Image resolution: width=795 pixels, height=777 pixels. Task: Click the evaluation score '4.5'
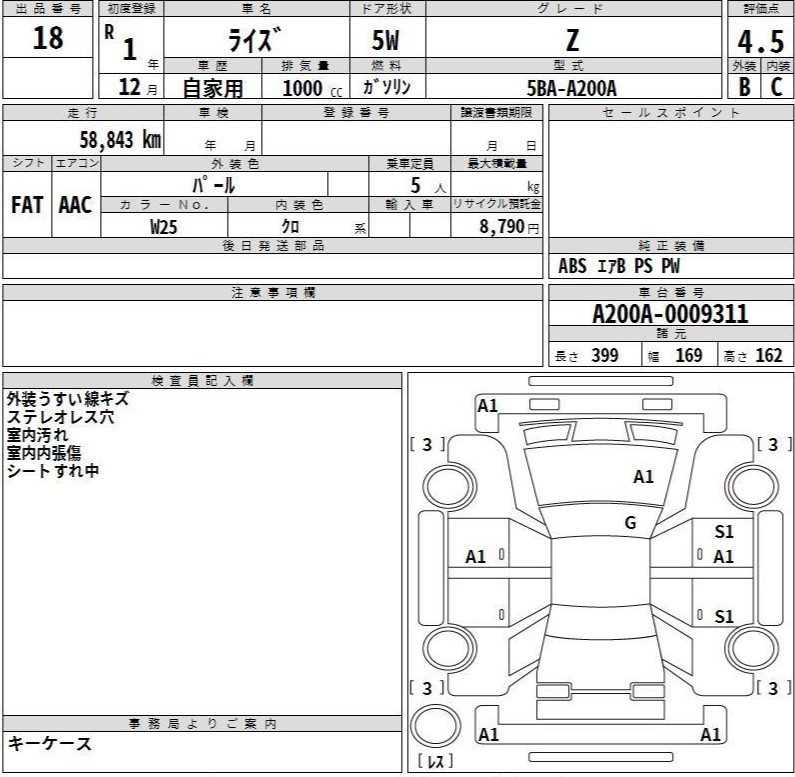click(761, 42)
